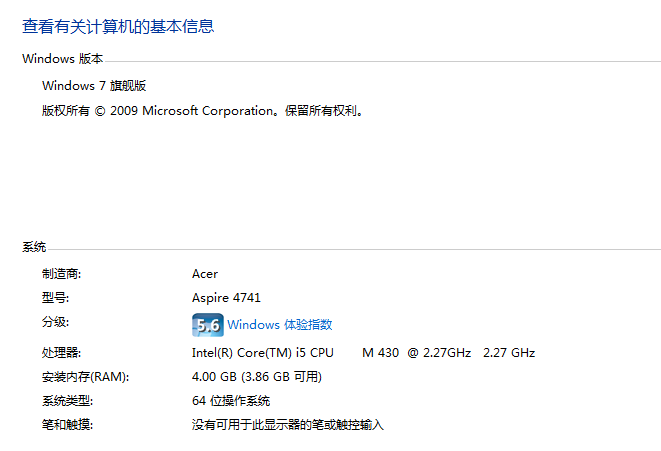Click the 处理器 label
This screenshot has height=451, width=661.
61,353
